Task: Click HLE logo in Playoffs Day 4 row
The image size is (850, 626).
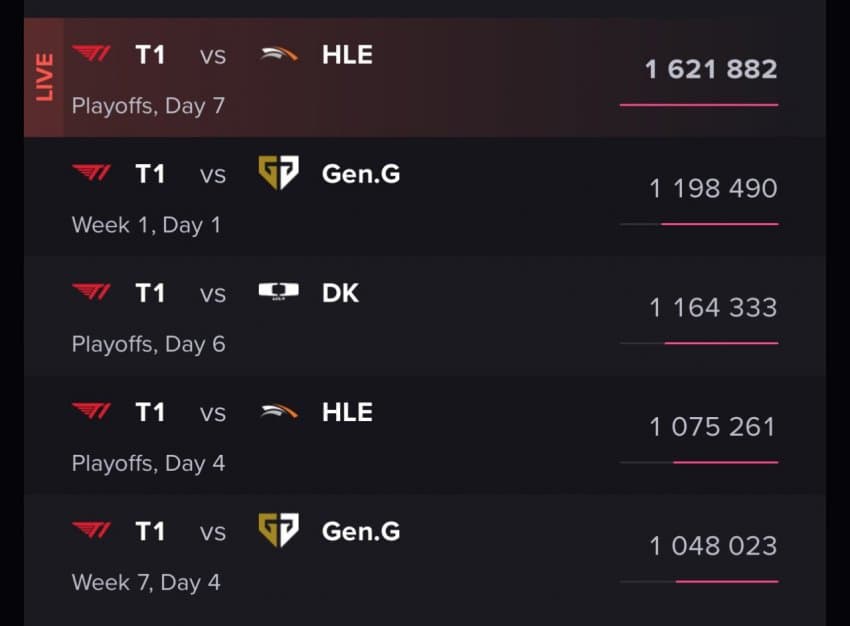Action: pos(279,412)
